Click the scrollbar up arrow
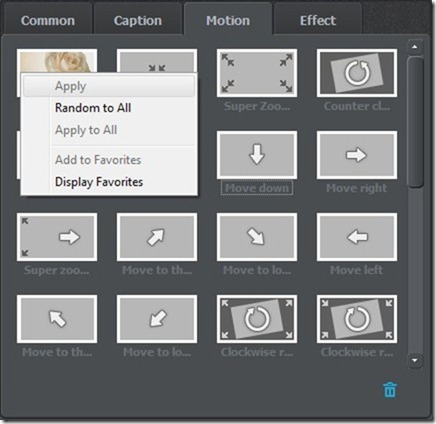This screenshot has height=424, width=436. (x=415, y=47)
